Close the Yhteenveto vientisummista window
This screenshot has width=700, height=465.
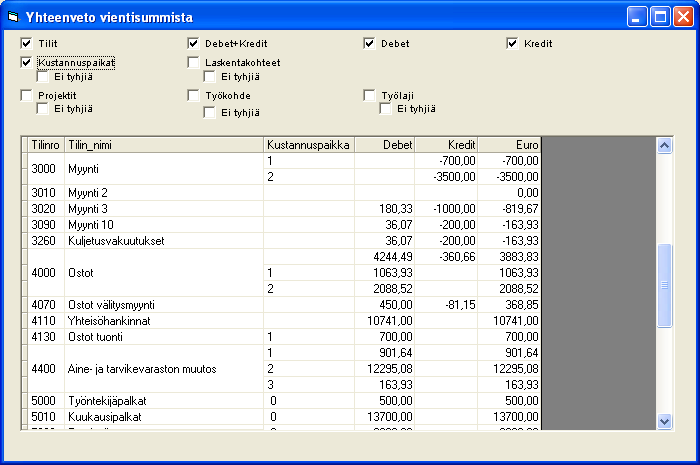tap(683, 17)
